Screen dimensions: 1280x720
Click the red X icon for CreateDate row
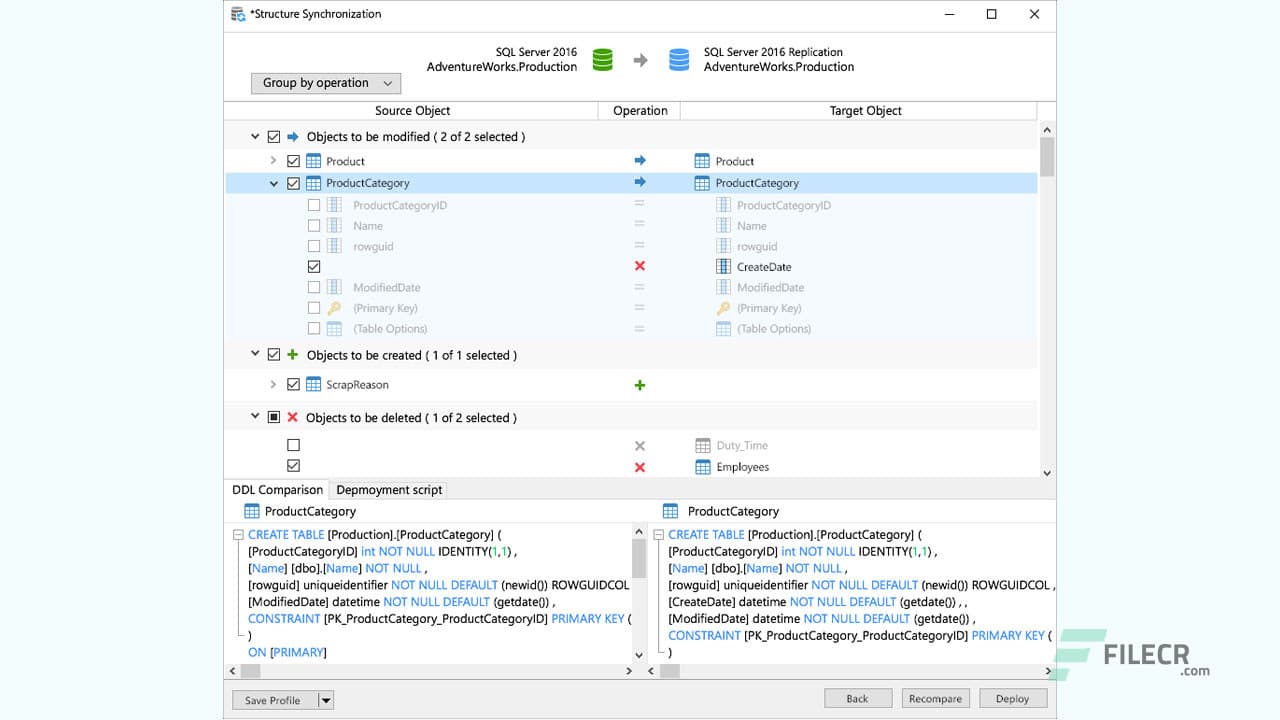(639, 266)
